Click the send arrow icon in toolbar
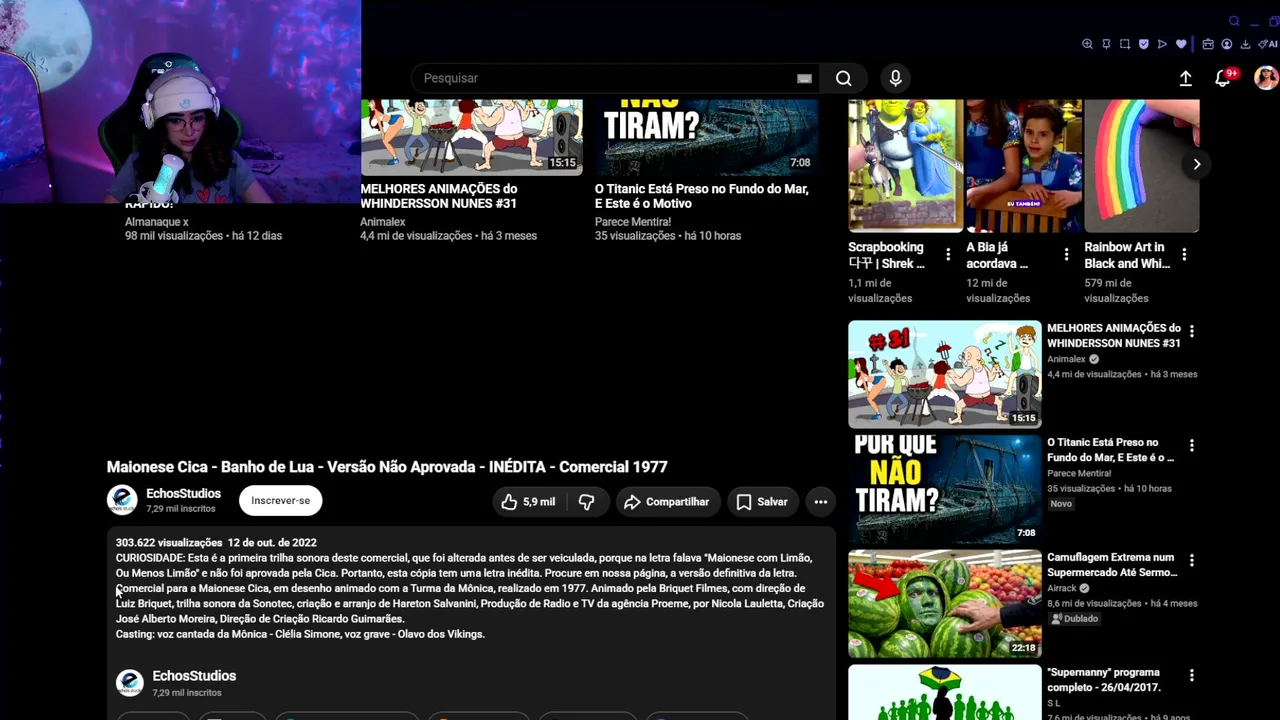Screen dimensions: 1280x720 click(x=1162, y=44)
